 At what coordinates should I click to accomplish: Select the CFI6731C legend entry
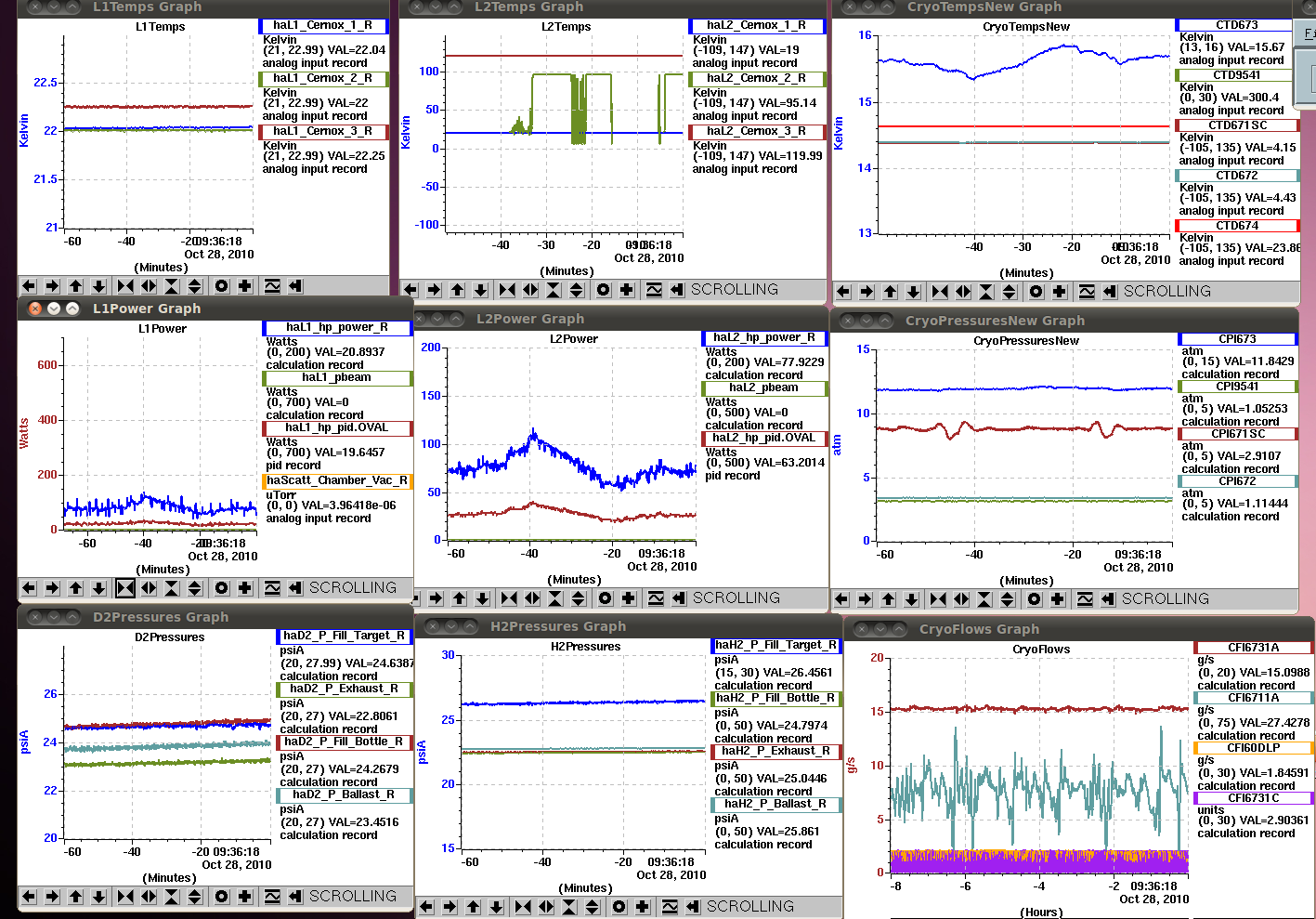point(1253,798)
